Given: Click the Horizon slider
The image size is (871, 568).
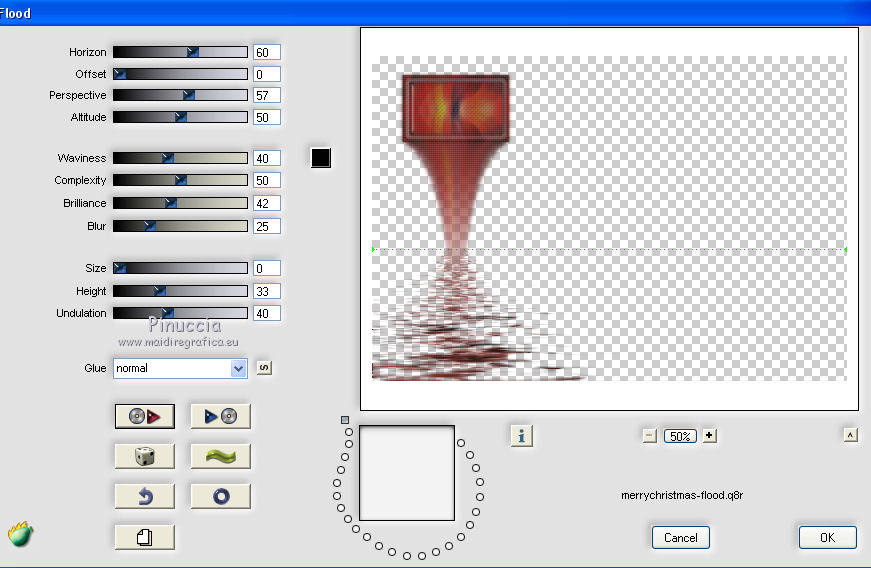Looking at the screenshot, I should coord(181,52).
